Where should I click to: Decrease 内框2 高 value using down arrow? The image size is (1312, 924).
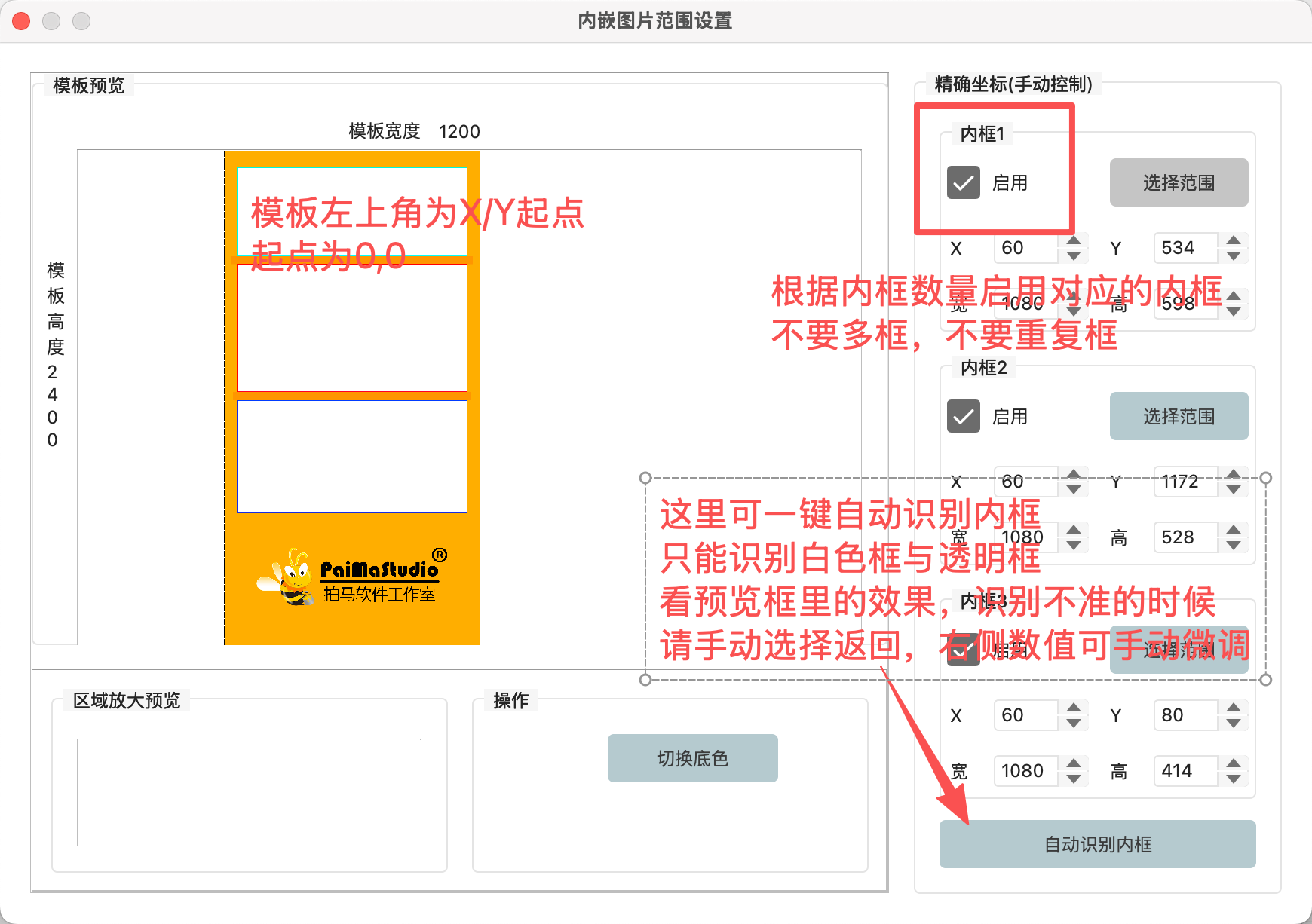pos(1234,545)
